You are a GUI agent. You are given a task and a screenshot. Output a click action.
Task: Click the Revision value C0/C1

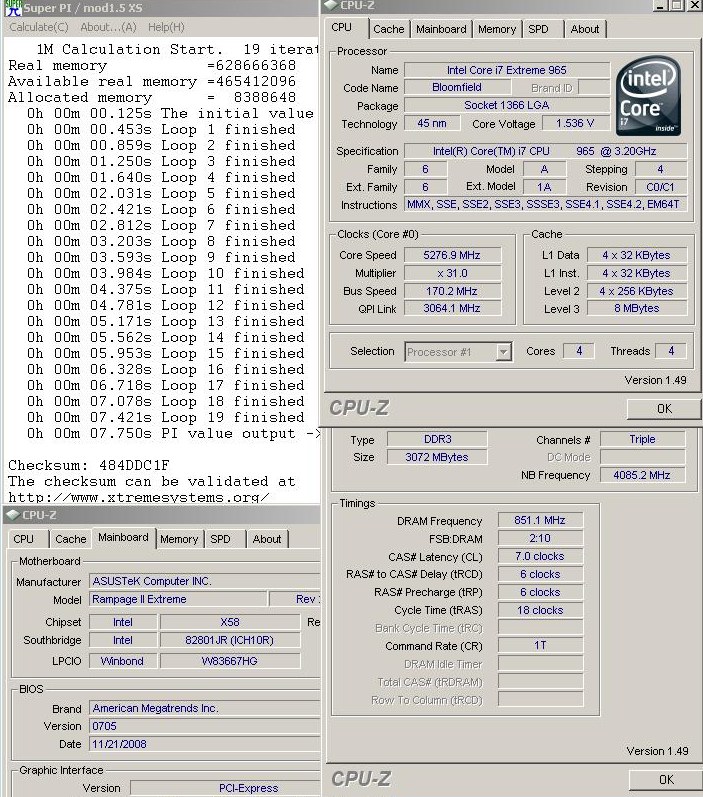pyautogui.click(x=660, y=187)
